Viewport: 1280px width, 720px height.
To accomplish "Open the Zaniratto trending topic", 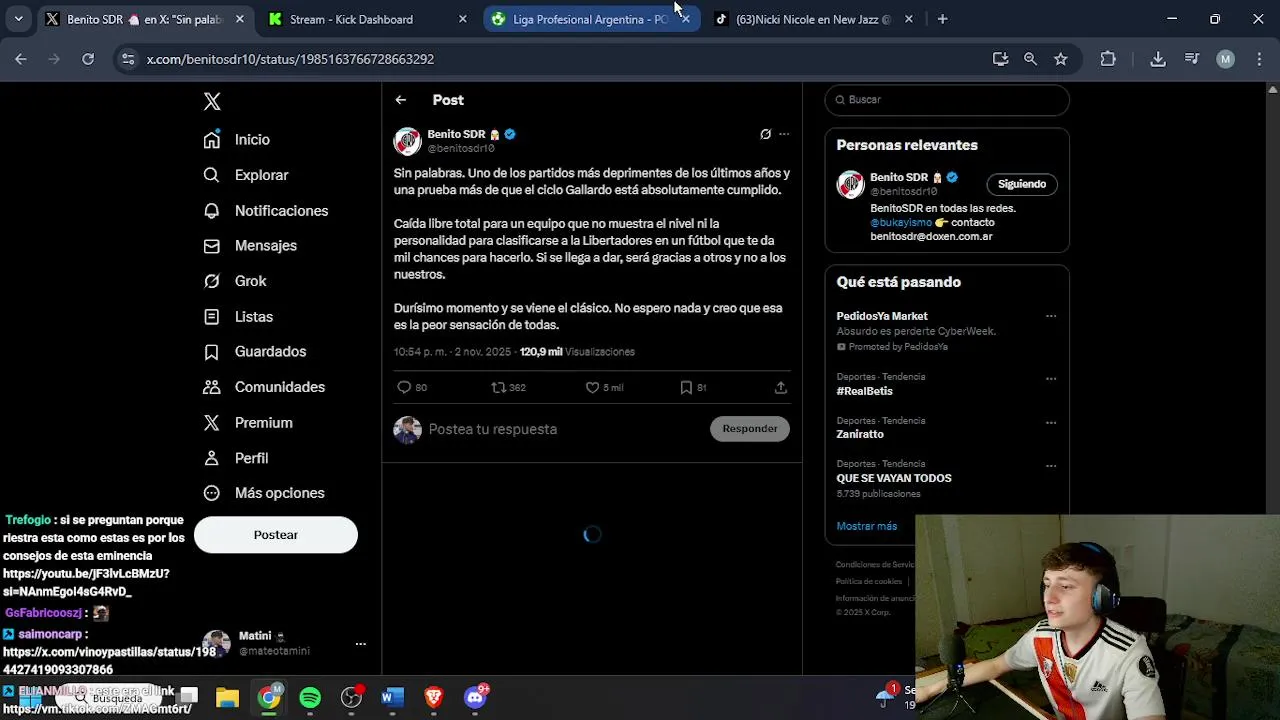I will pyautogui.click(x=860, y=435).
